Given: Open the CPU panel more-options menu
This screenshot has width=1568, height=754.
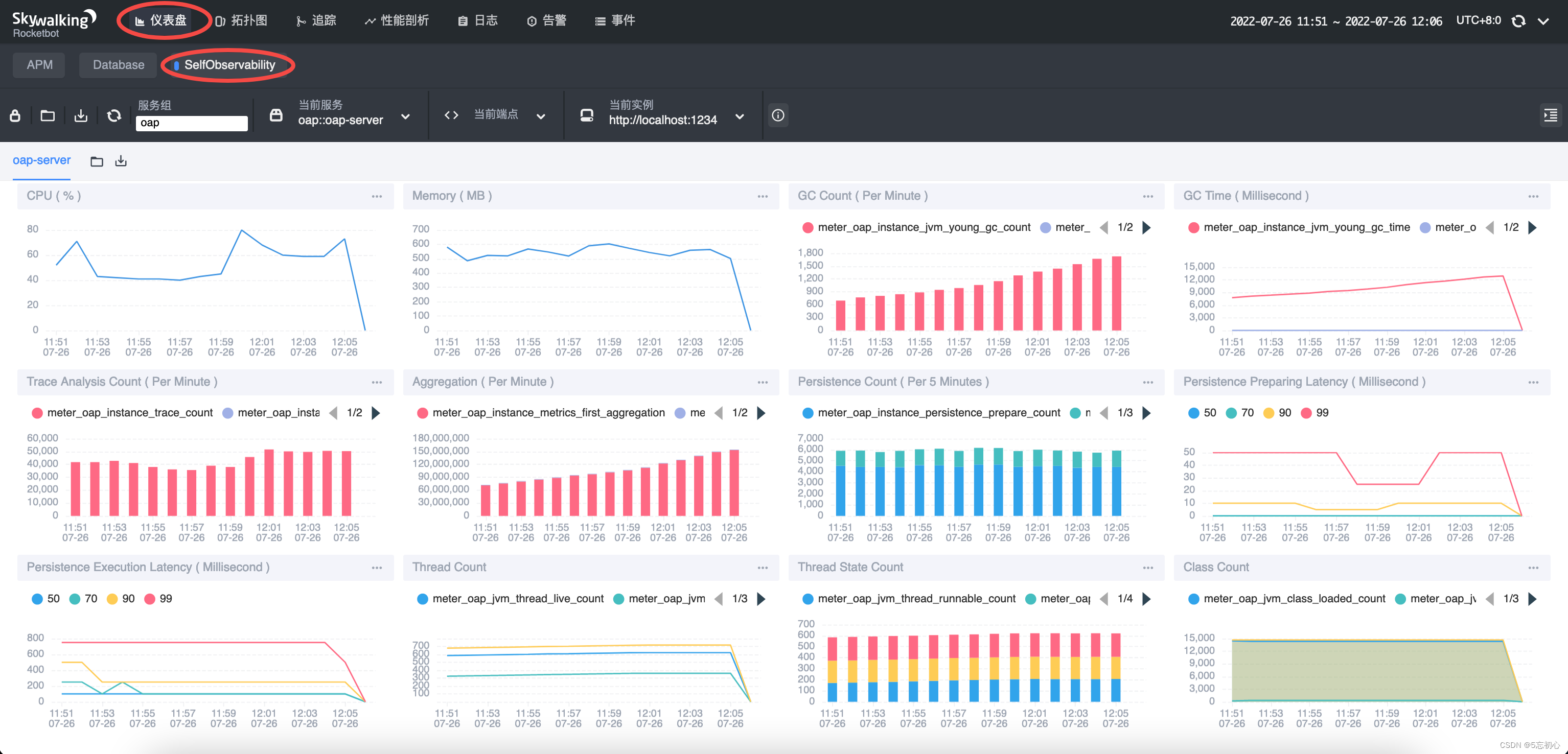Looking at the screenshot, I should coord(377,196).
